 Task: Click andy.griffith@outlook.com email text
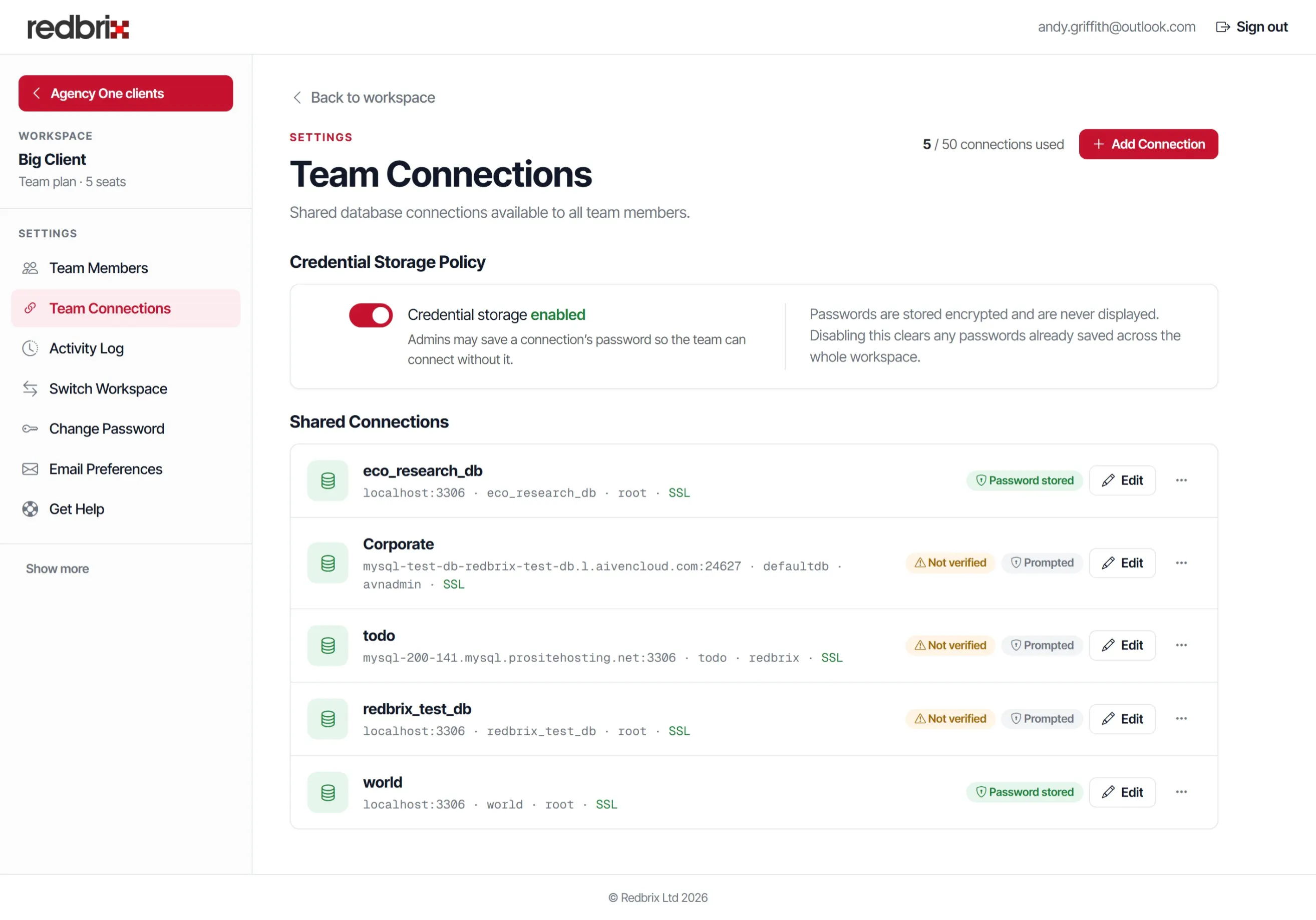point(1117,27)
